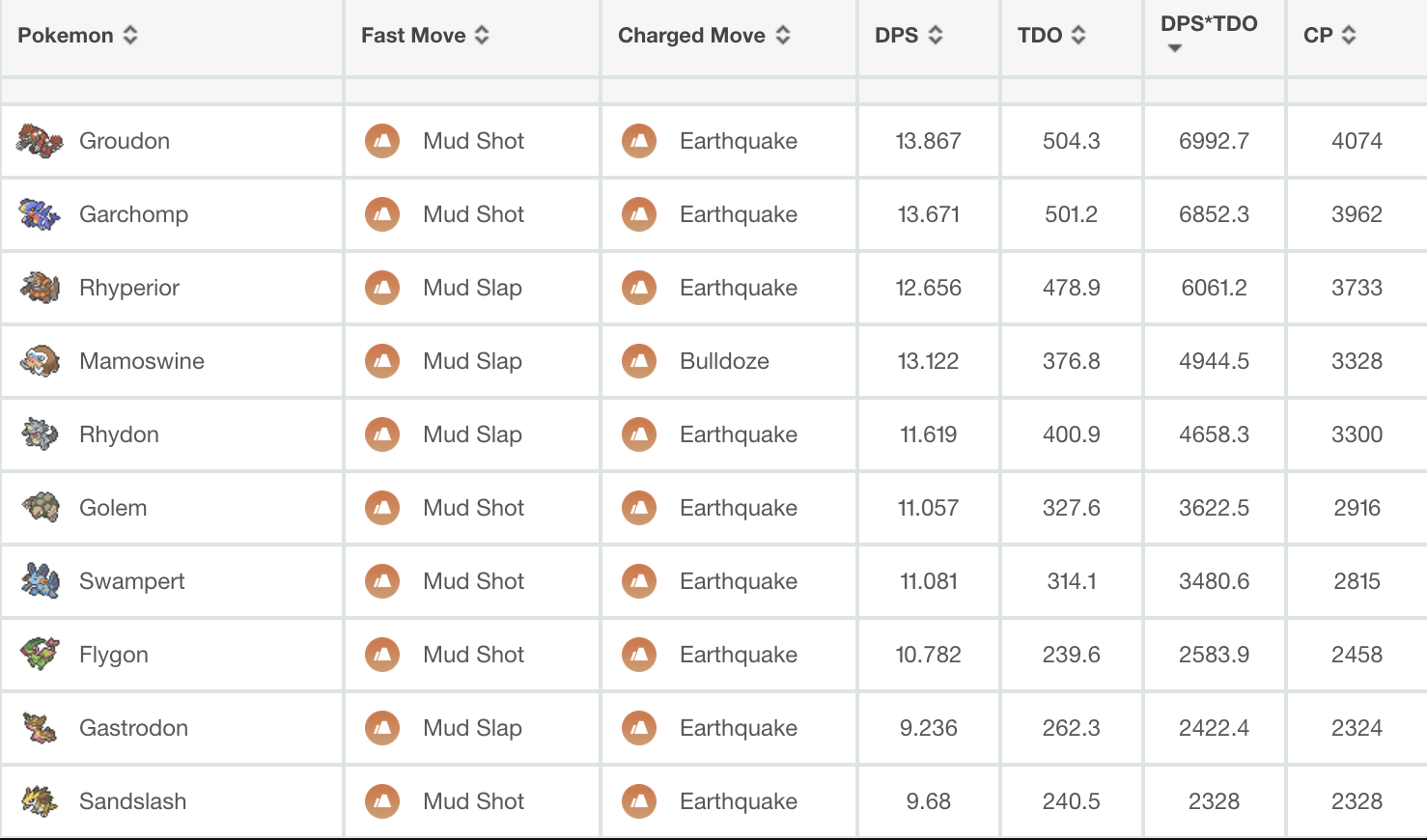Click Ground-type icon beside Groudon's Mud Shot
The image size is (1427, 840).
tap(382, 141)
